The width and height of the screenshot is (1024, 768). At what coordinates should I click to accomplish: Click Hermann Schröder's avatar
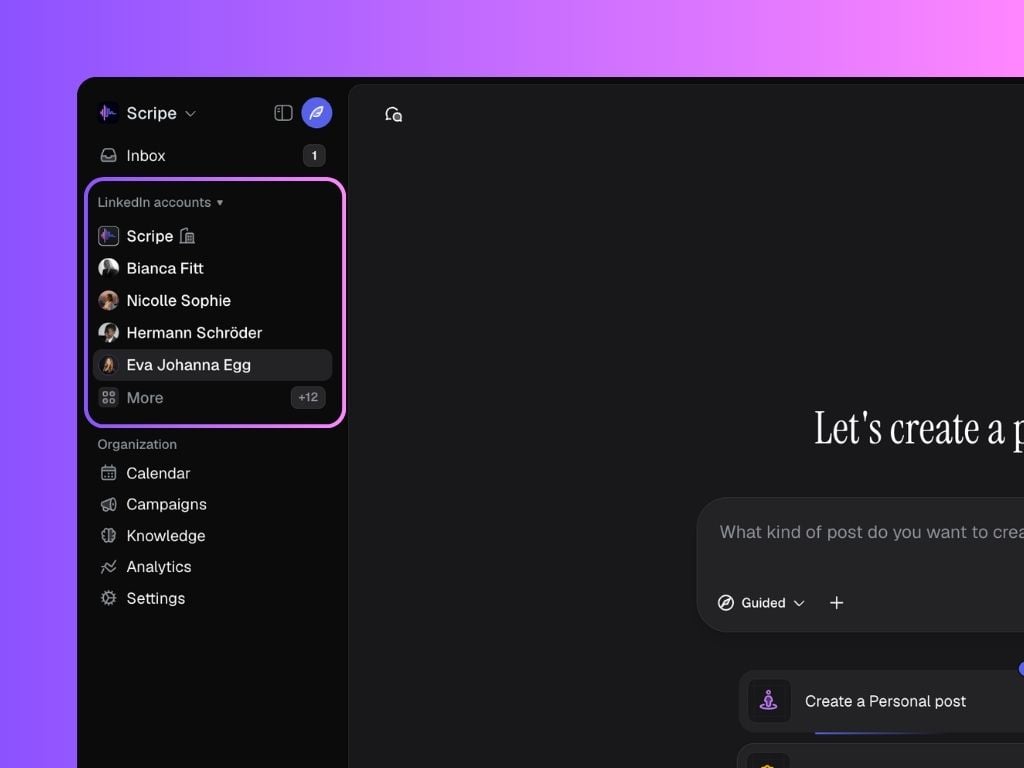pyautogui.click(x=108, y=332)
